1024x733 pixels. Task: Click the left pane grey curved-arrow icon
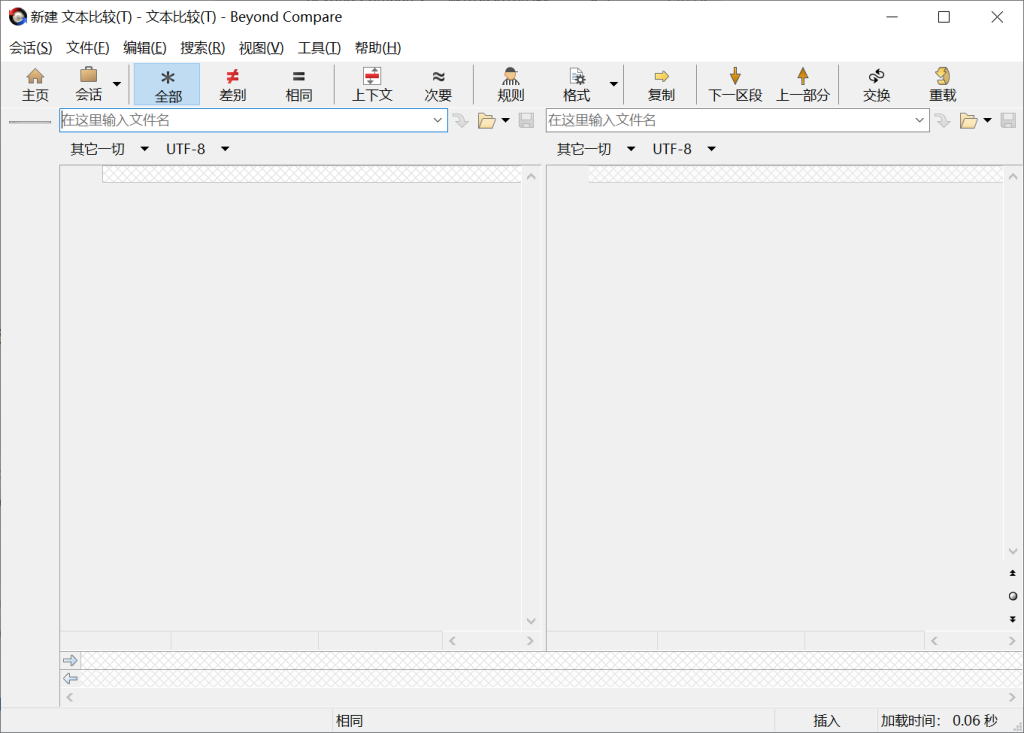461,120
